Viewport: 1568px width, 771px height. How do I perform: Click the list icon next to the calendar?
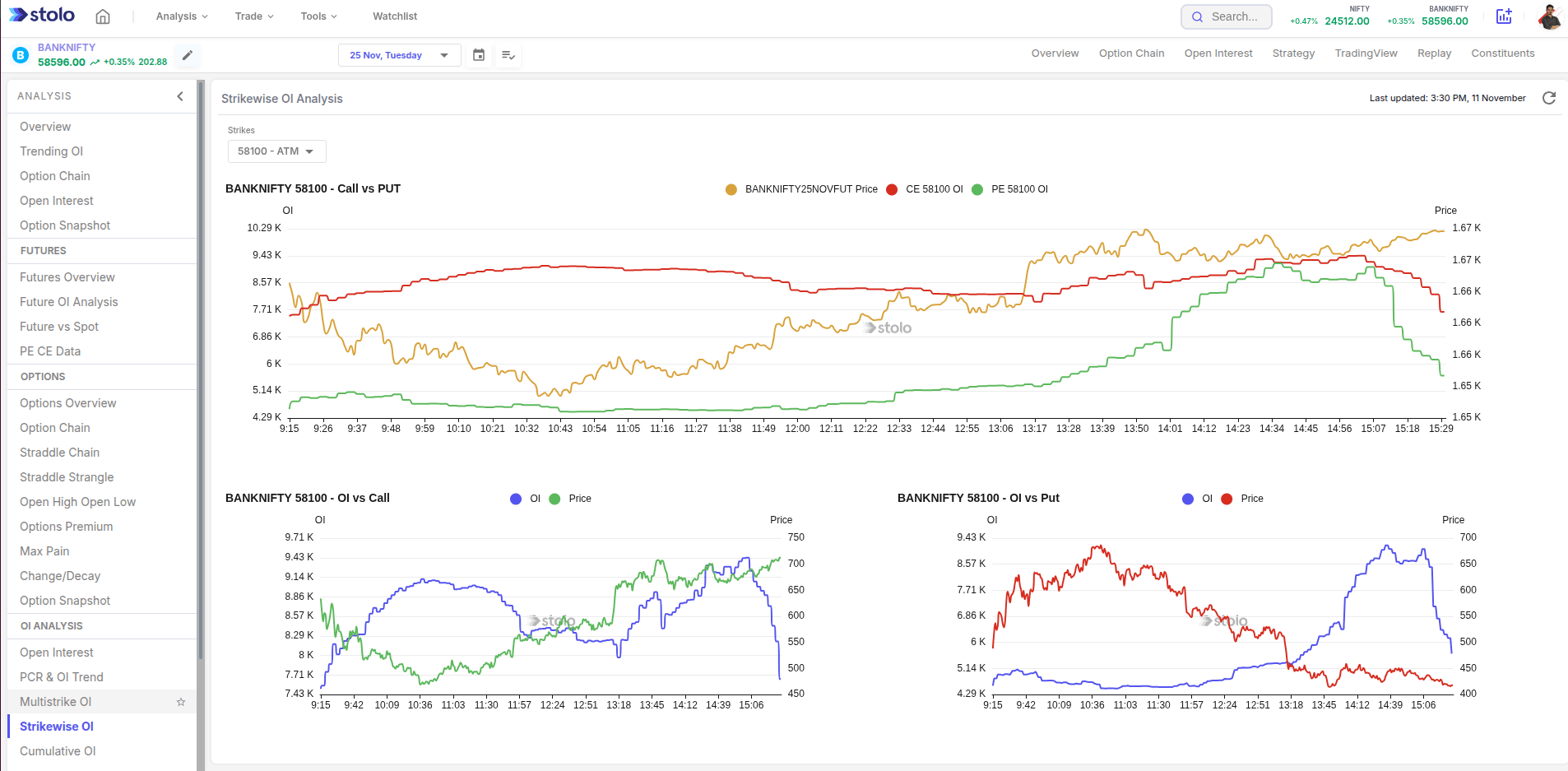[x=508, y=55]
